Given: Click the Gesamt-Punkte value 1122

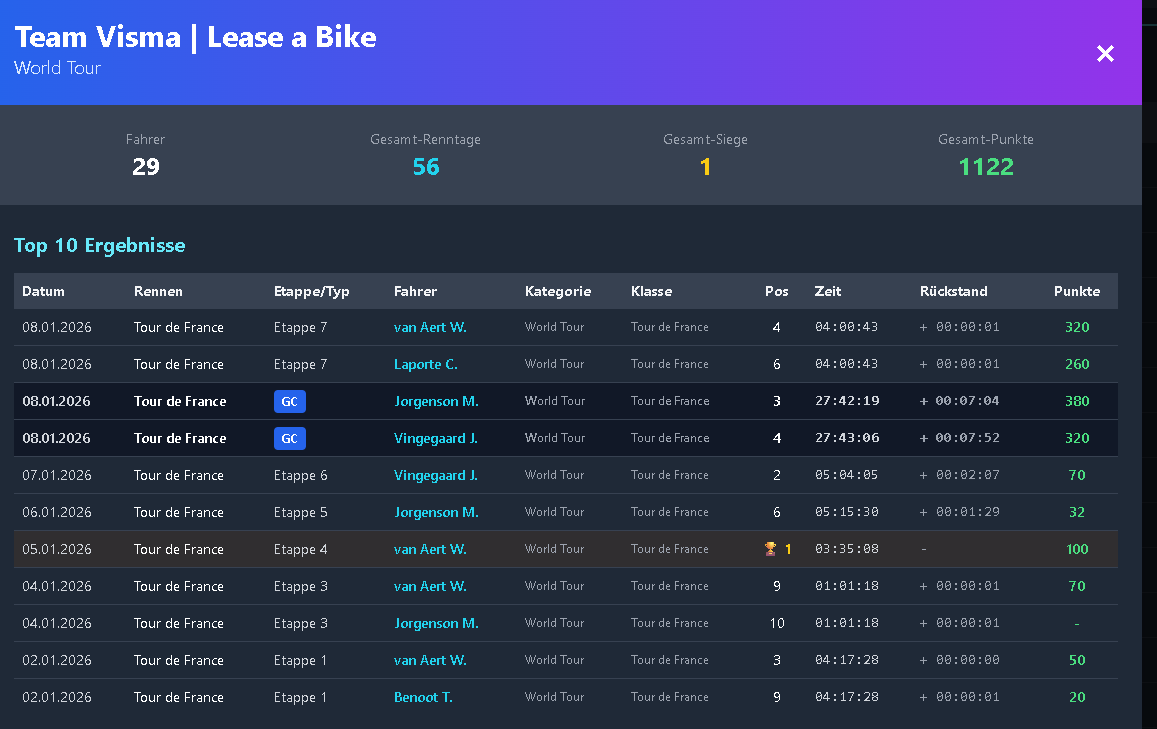Looking at the screenshot, I should coord(985,167).
